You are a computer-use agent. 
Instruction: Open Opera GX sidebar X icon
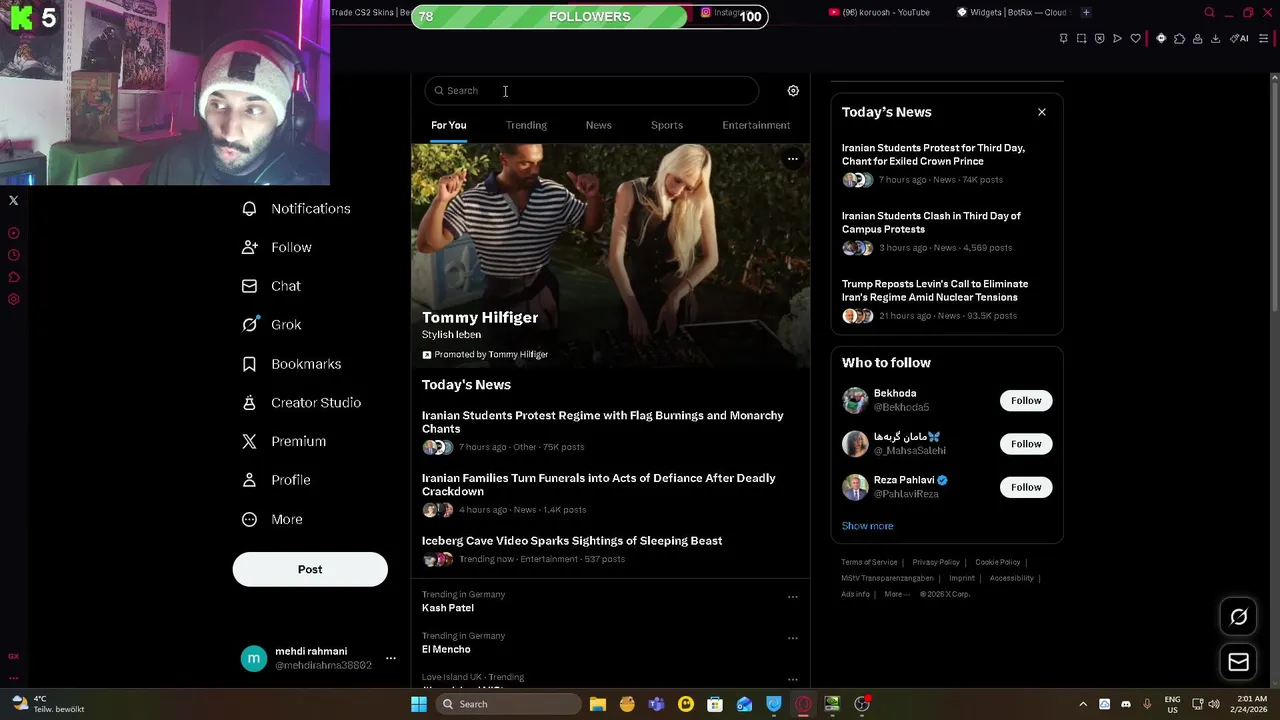(x=14, y=201)
